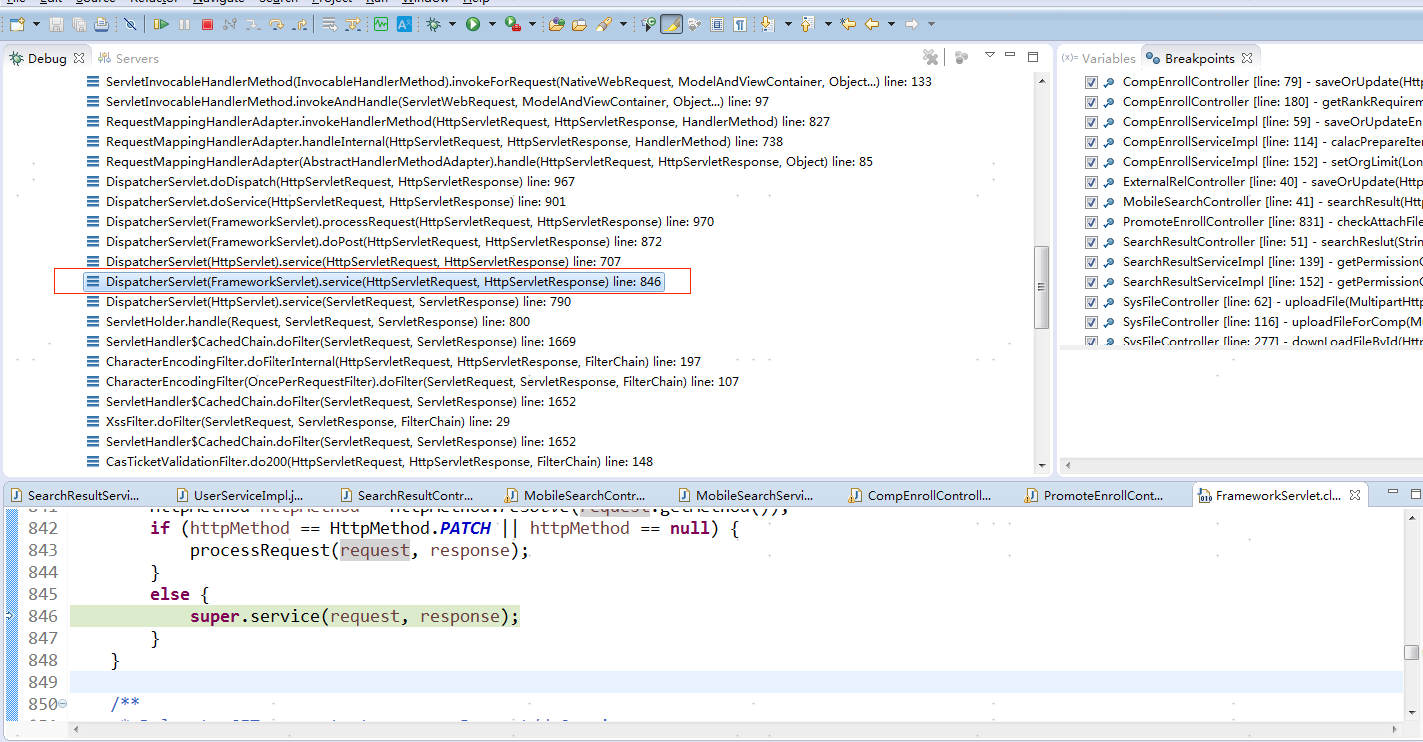The image size is (1423, 742).
Task: Click the Disconnect icon
Action: [x=230, y=24]
